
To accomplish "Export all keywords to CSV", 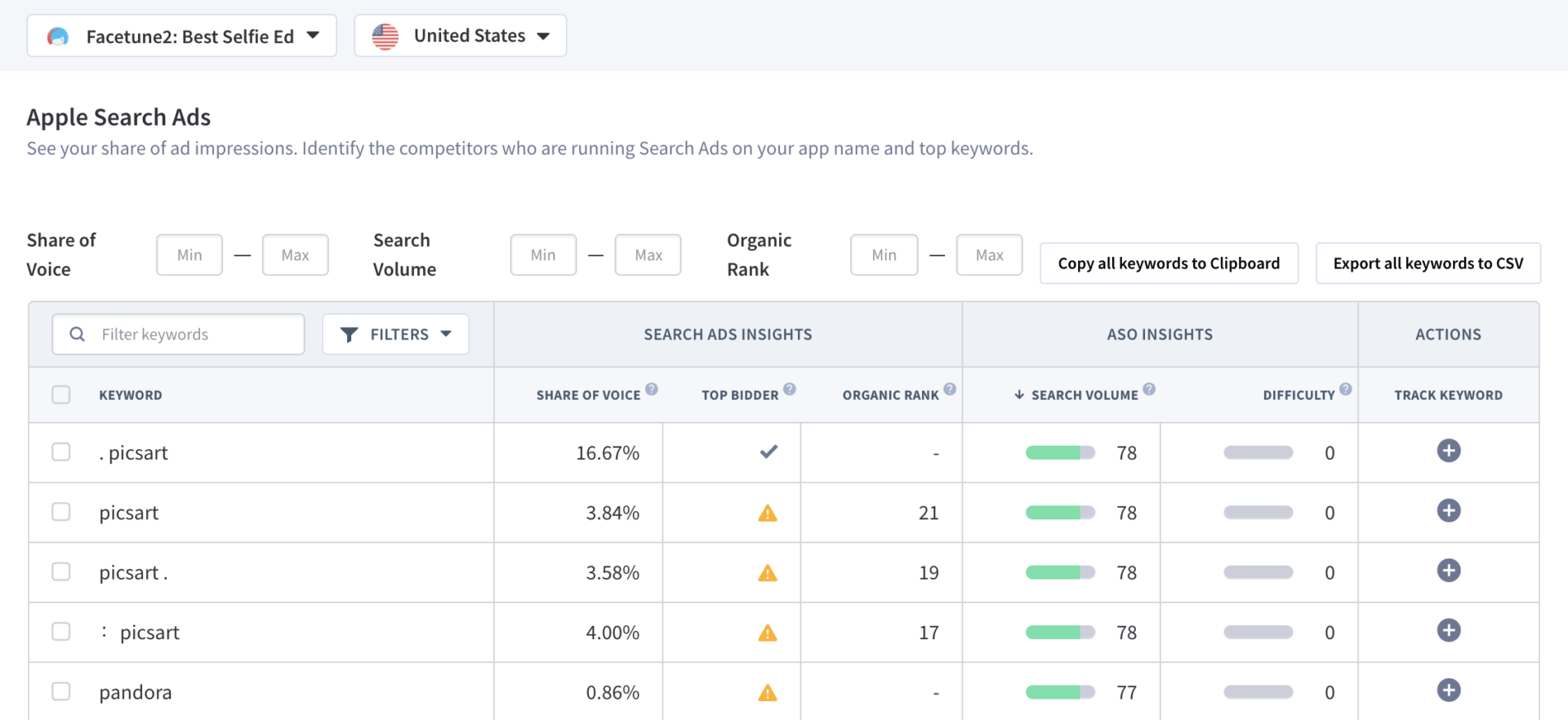I will (x=1428, y=263).
